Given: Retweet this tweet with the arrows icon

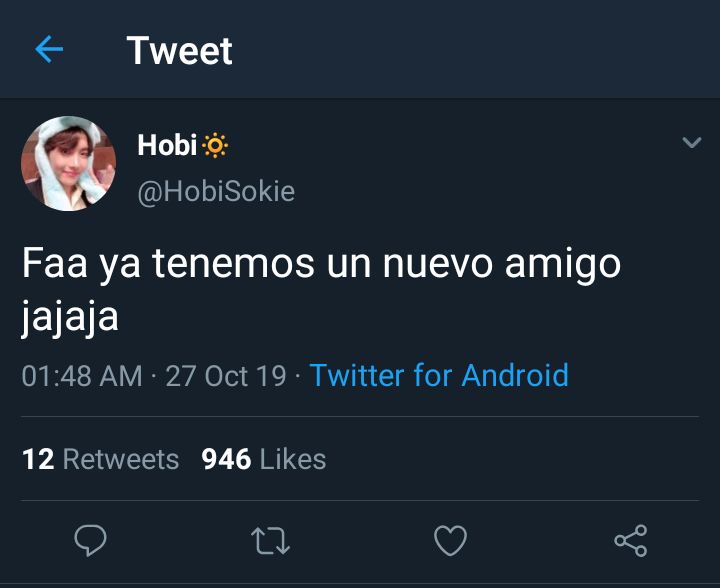Looking at the screenshot, I should [270, 541].
